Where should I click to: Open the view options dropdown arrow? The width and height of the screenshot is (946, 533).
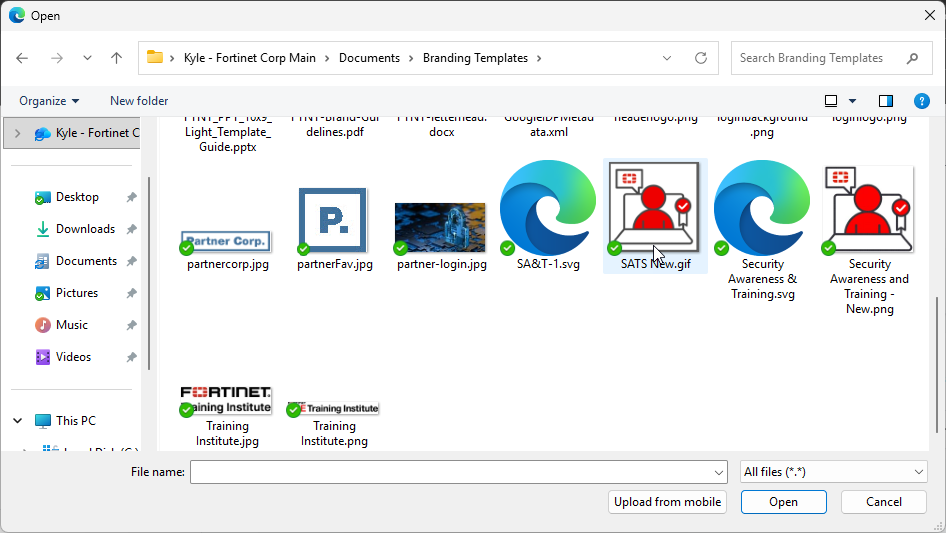(852, 101)
